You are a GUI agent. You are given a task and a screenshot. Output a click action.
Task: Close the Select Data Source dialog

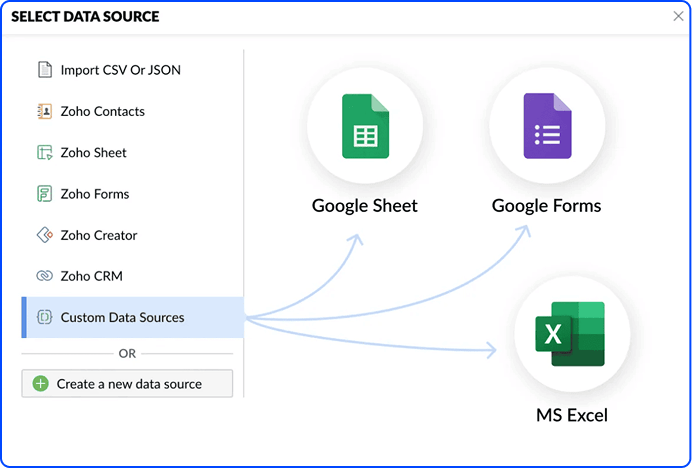[x=678, y=16]
